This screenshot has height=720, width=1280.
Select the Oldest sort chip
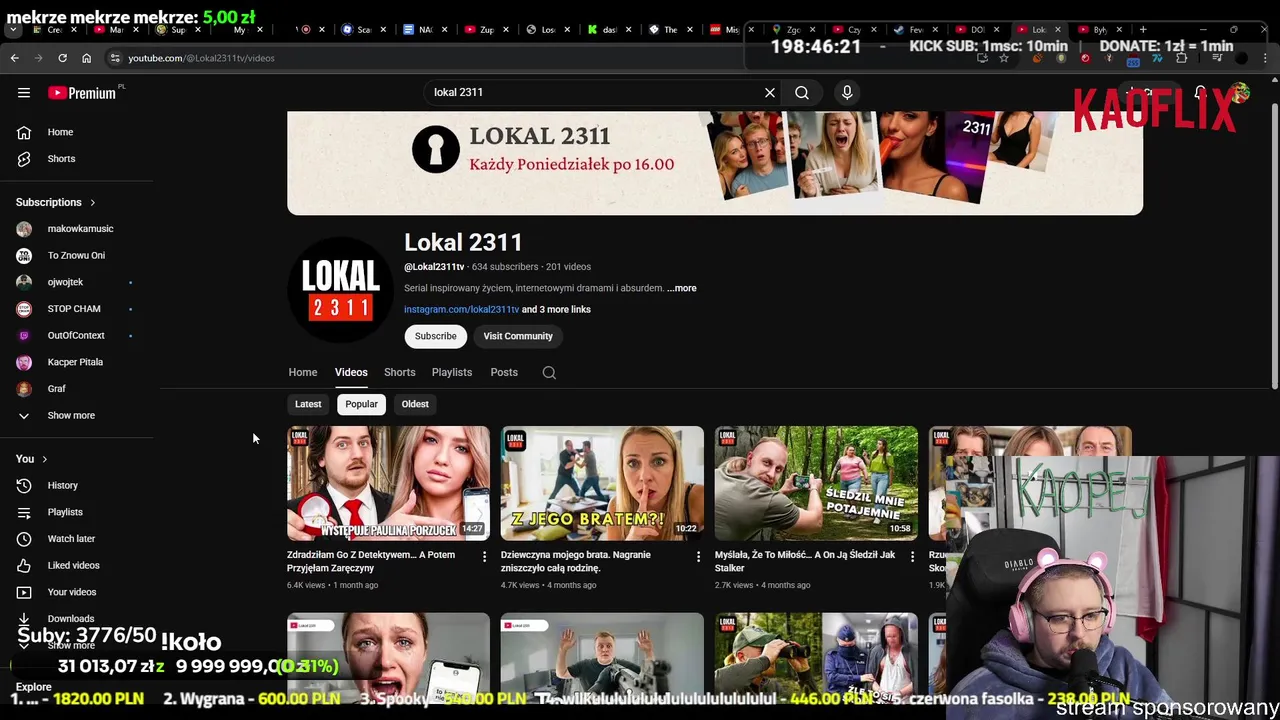click(x=415, y=404)
